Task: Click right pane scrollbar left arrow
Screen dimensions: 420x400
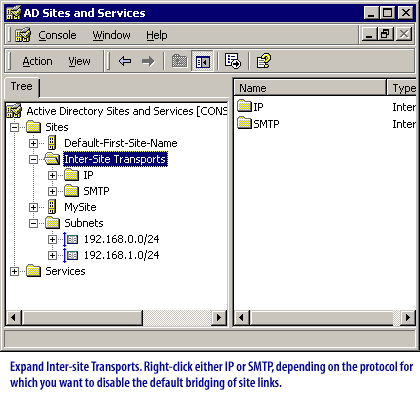Action: tap(242, 317)
